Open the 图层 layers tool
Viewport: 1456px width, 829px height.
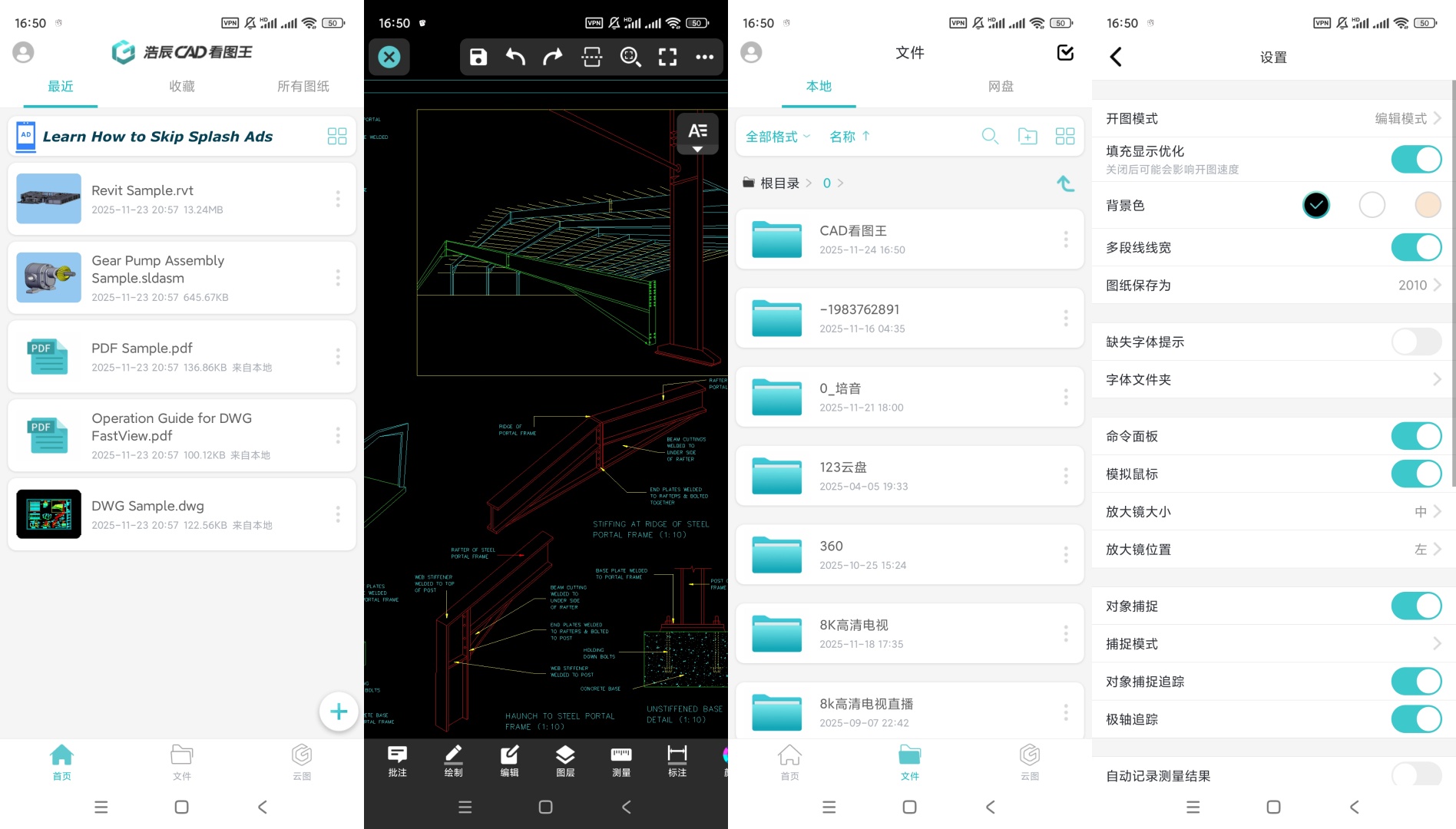565,761
